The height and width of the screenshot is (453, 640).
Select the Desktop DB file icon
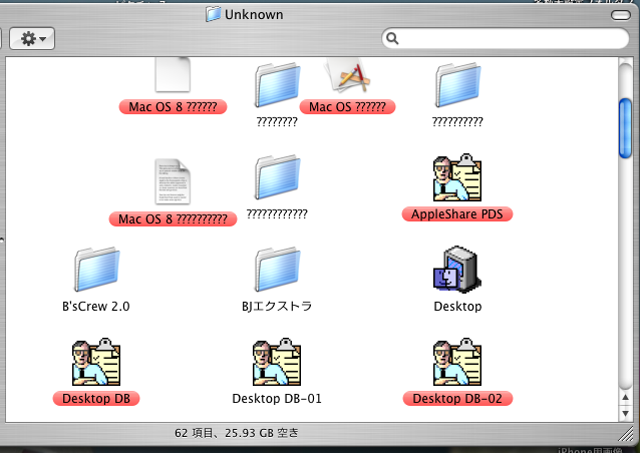coord(96,362)
